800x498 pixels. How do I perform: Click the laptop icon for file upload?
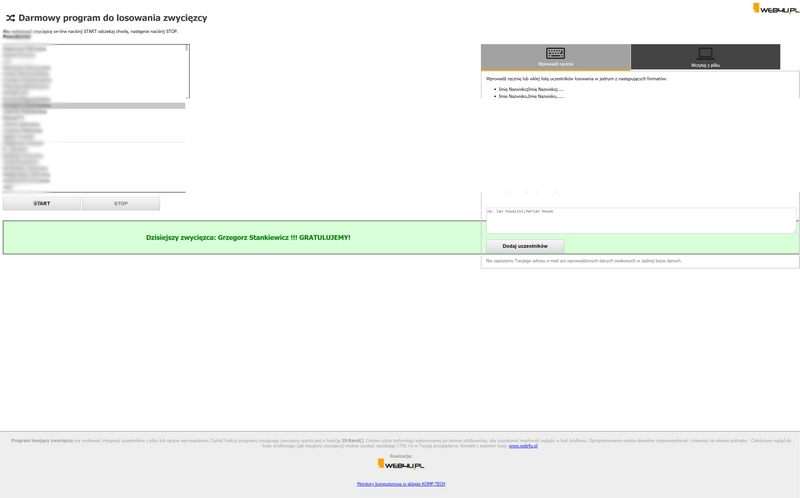705,53
